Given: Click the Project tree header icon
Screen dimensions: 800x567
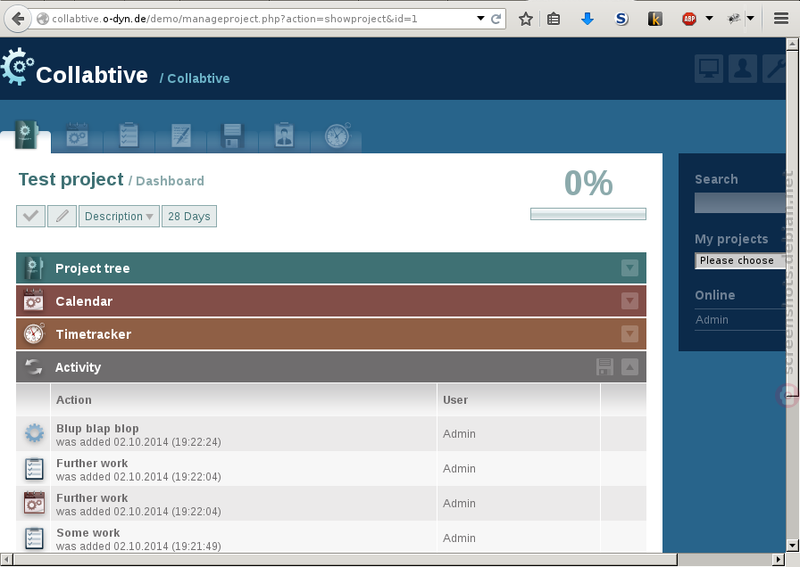Looking at the screenshot, I should tap(34, 267).
